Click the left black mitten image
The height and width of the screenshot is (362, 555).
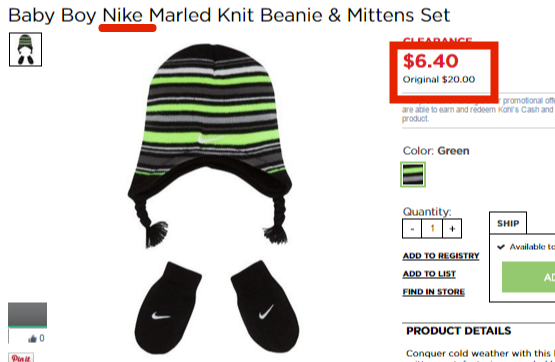click(x=167, y=308)
